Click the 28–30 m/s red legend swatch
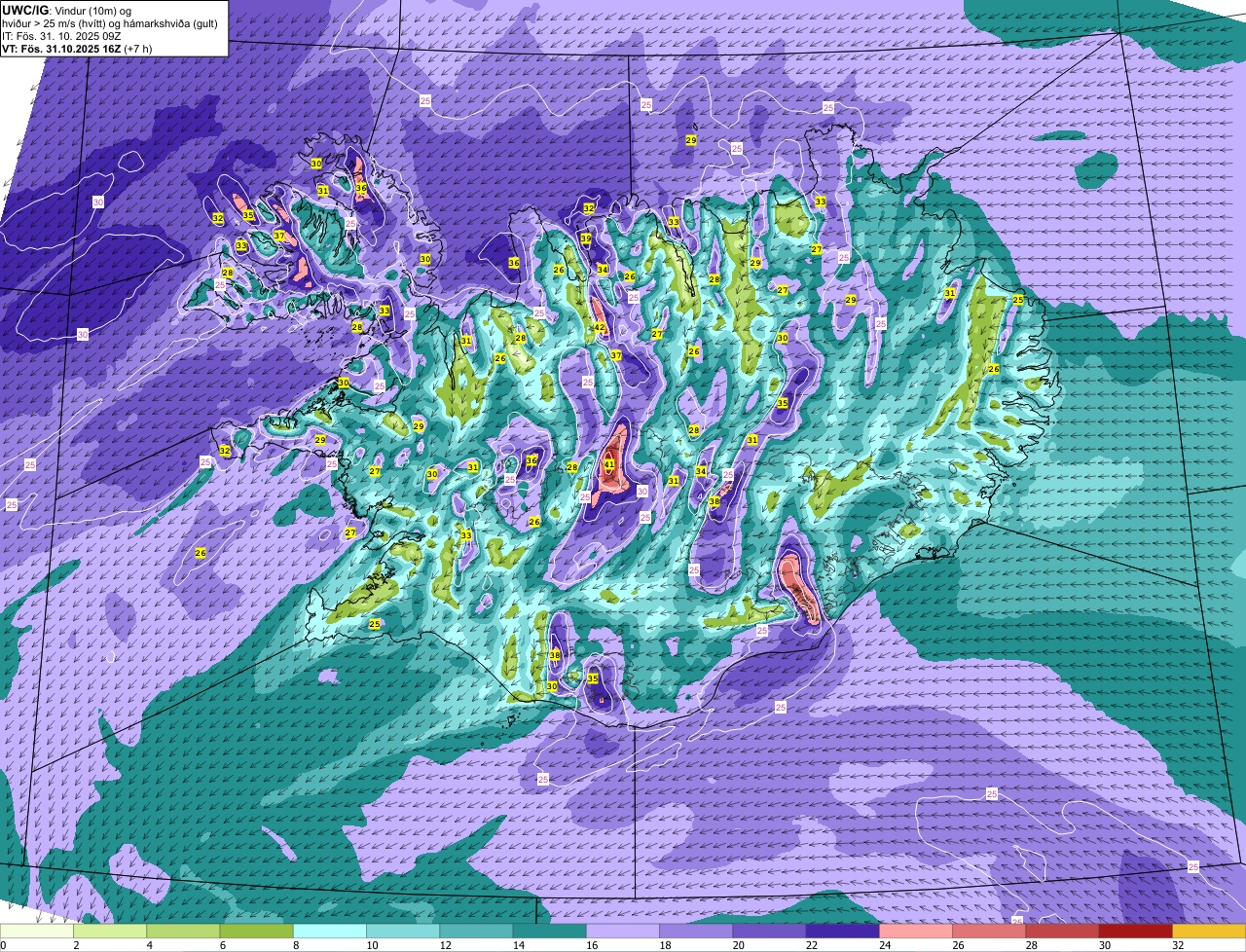1246x952 pixels. pos(1062,931)
